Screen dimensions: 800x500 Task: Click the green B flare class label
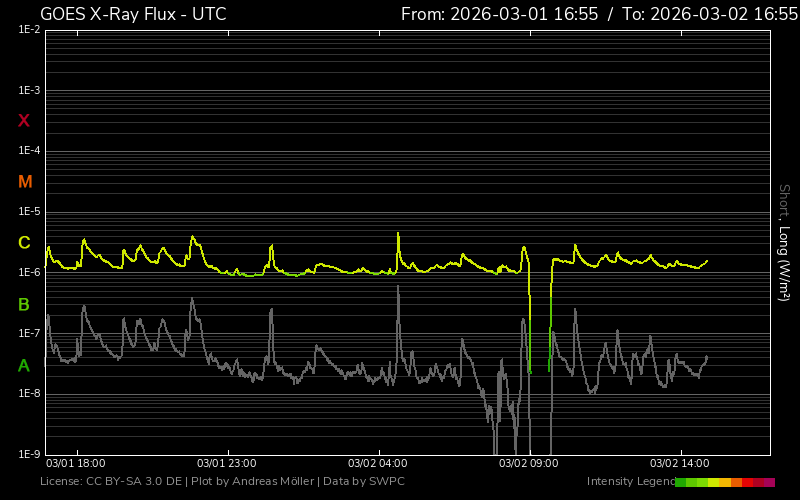(x=24, y=304)
